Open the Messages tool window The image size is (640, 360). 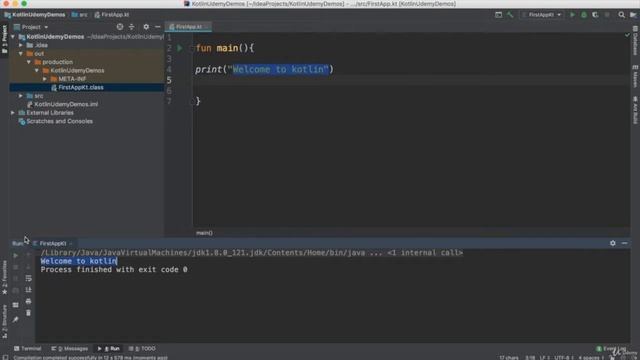pos(70,349)
